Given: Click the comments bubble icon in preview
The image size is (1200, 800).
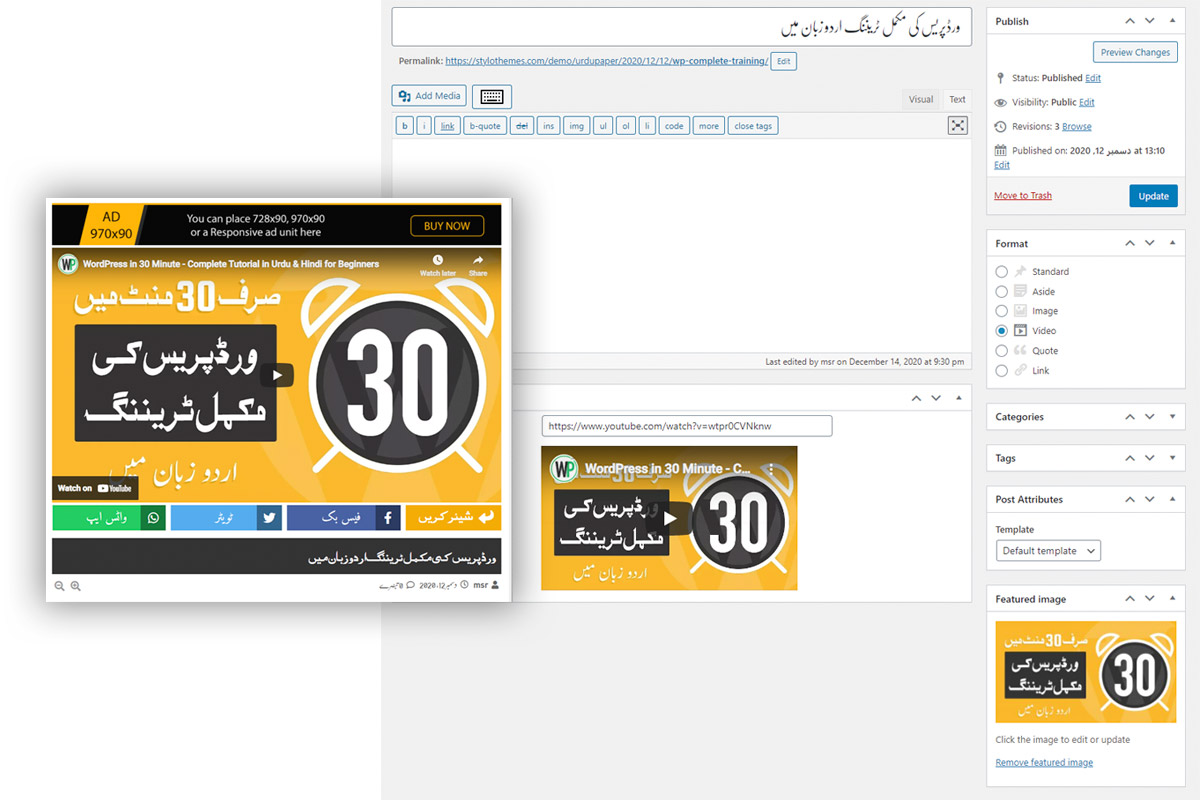Looking at the screenshot, I should (410, 585).
